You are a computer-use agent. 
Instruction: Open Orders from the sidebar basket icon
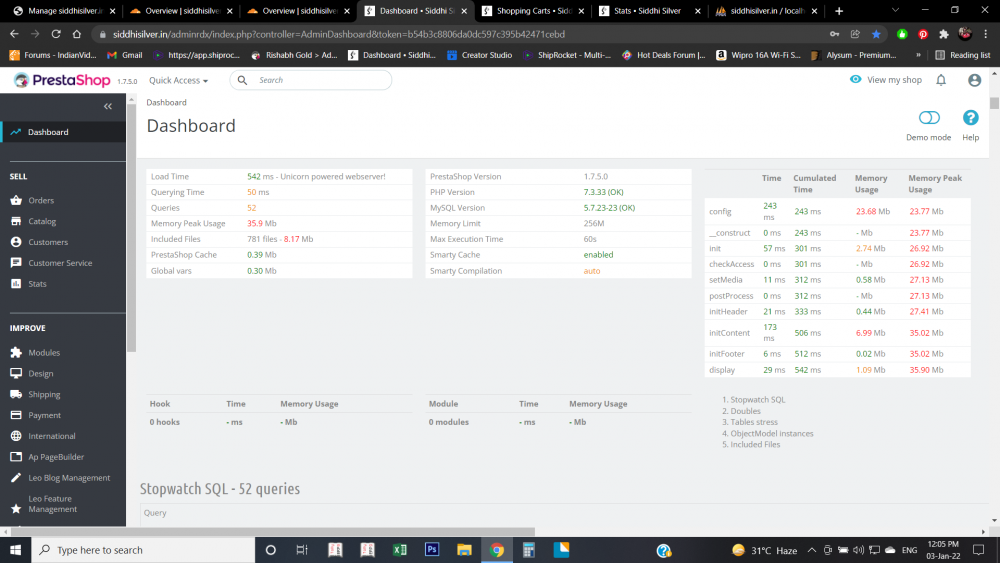pos(16,200)
